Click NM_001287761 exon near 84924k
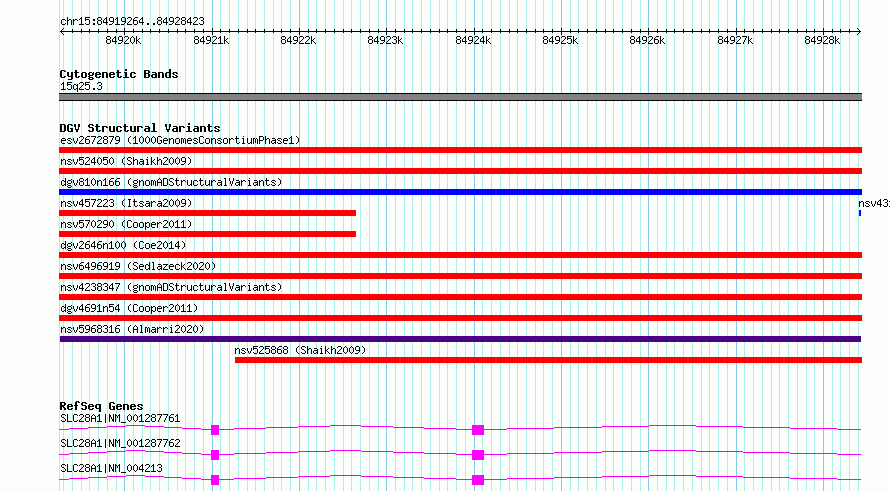The width and height of the screenshot is (890, 491). [x=478, y=430]
